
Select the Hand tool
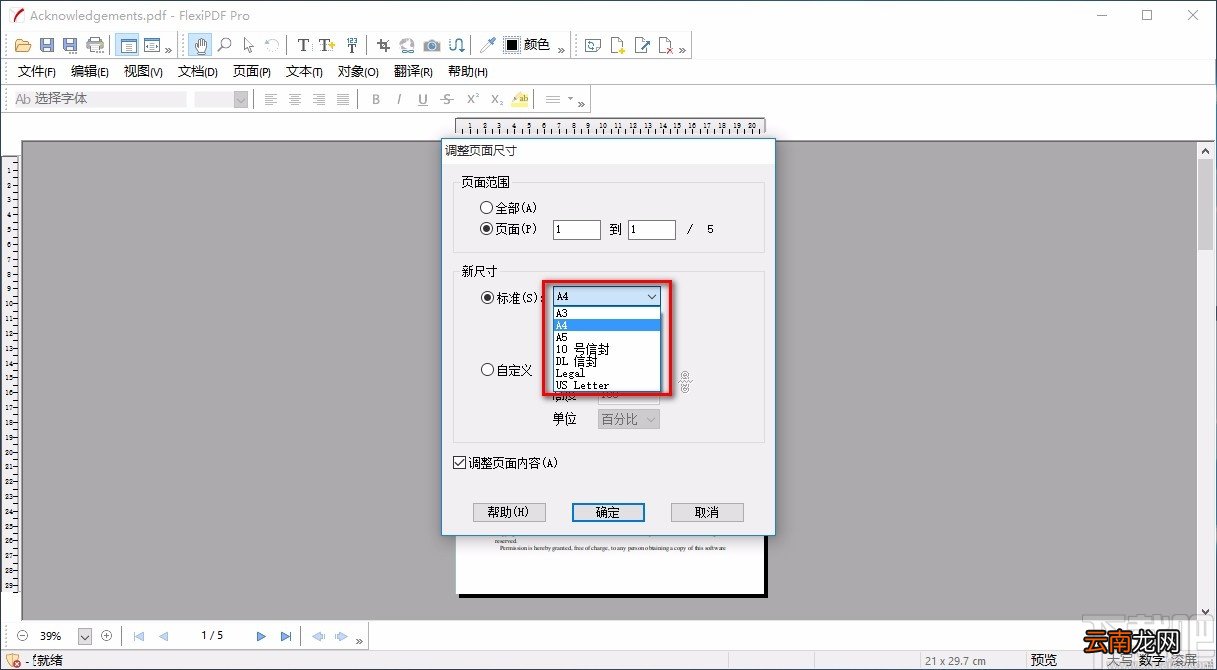point(201,45)
